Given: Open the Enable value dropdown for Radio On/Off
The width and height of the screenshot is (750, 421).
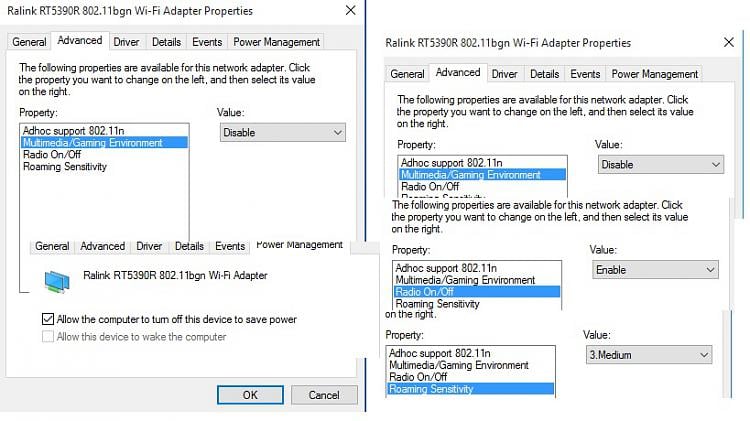Looking at the screenshot, I should (655, 270).
